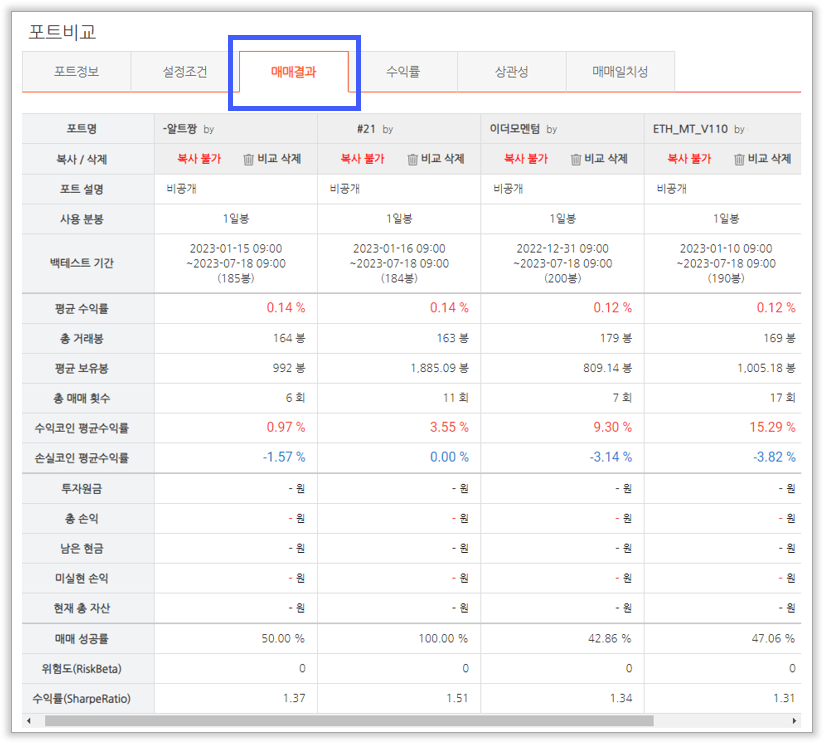Select the 매매결과 tab

(293, 72)
